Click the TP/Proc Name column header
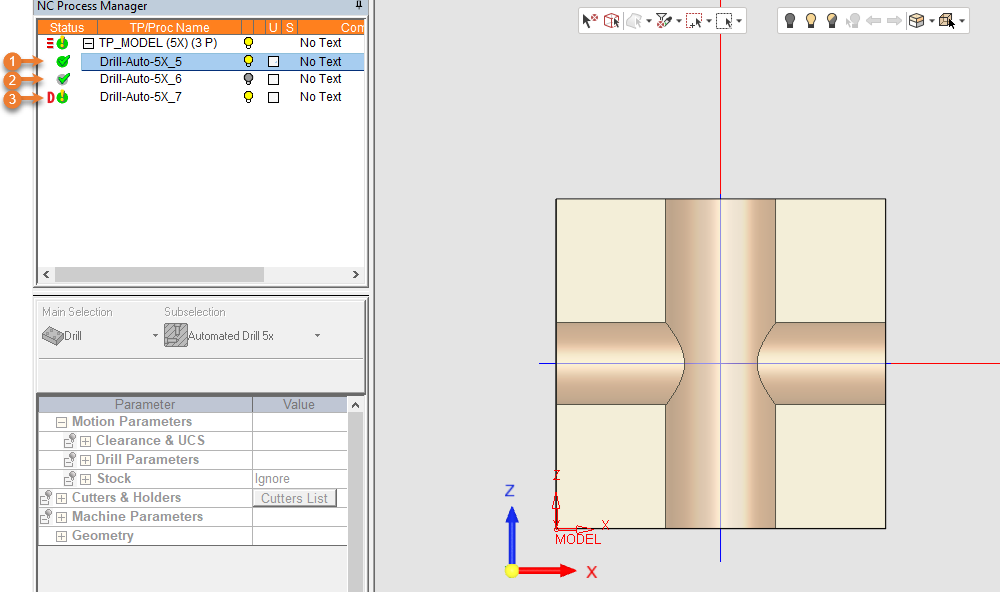 pos(169,28)
